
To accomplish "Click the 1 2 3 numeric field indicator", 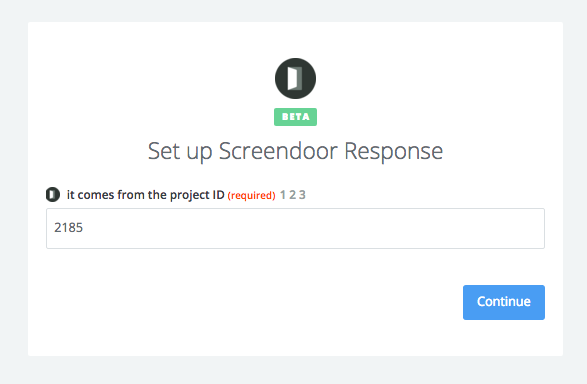I will pyautogui.click(x=293, y=195).
